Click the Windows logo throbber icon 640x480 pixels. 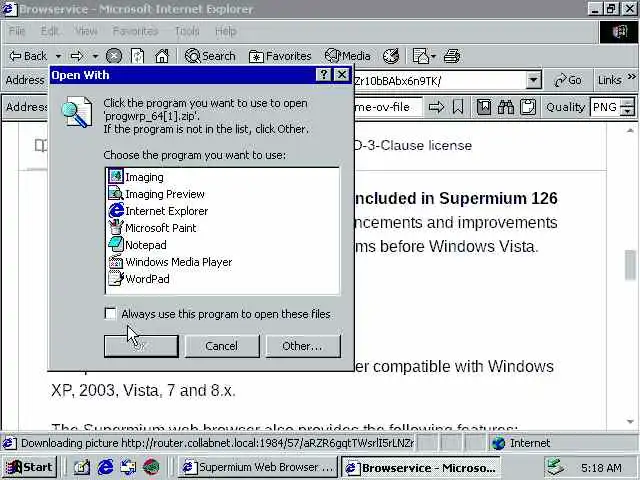(618, 31)
